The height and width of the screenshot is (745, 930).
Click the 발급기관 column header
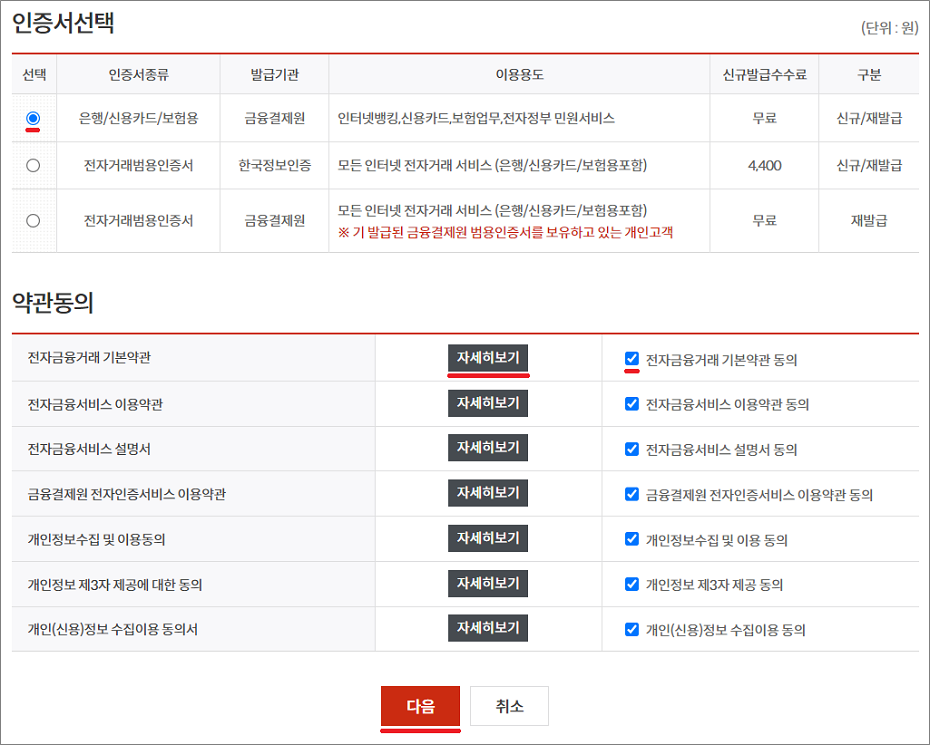pyautogui.click(x=274, y=75)
